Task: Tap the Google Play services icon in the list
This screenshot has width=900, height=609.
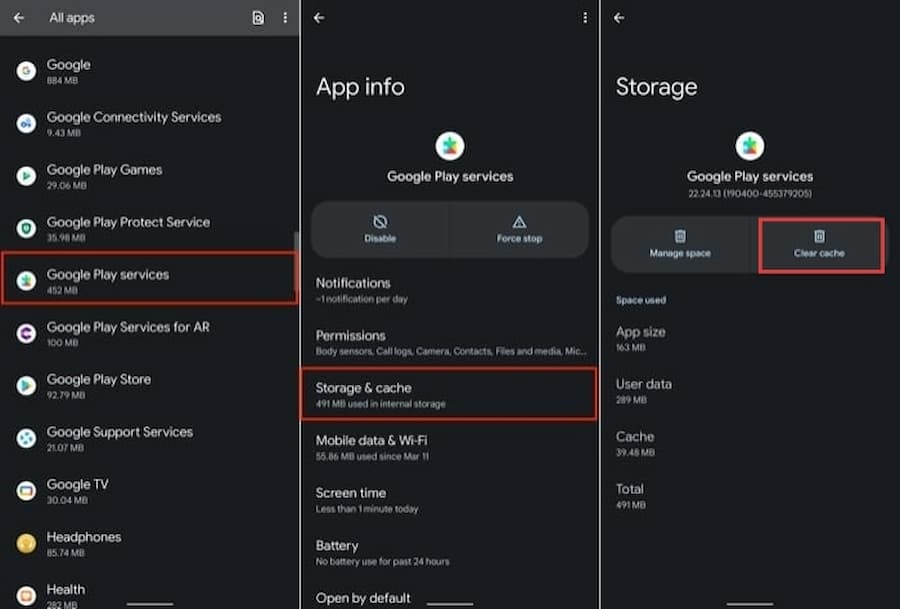Action: pos(26,281)
